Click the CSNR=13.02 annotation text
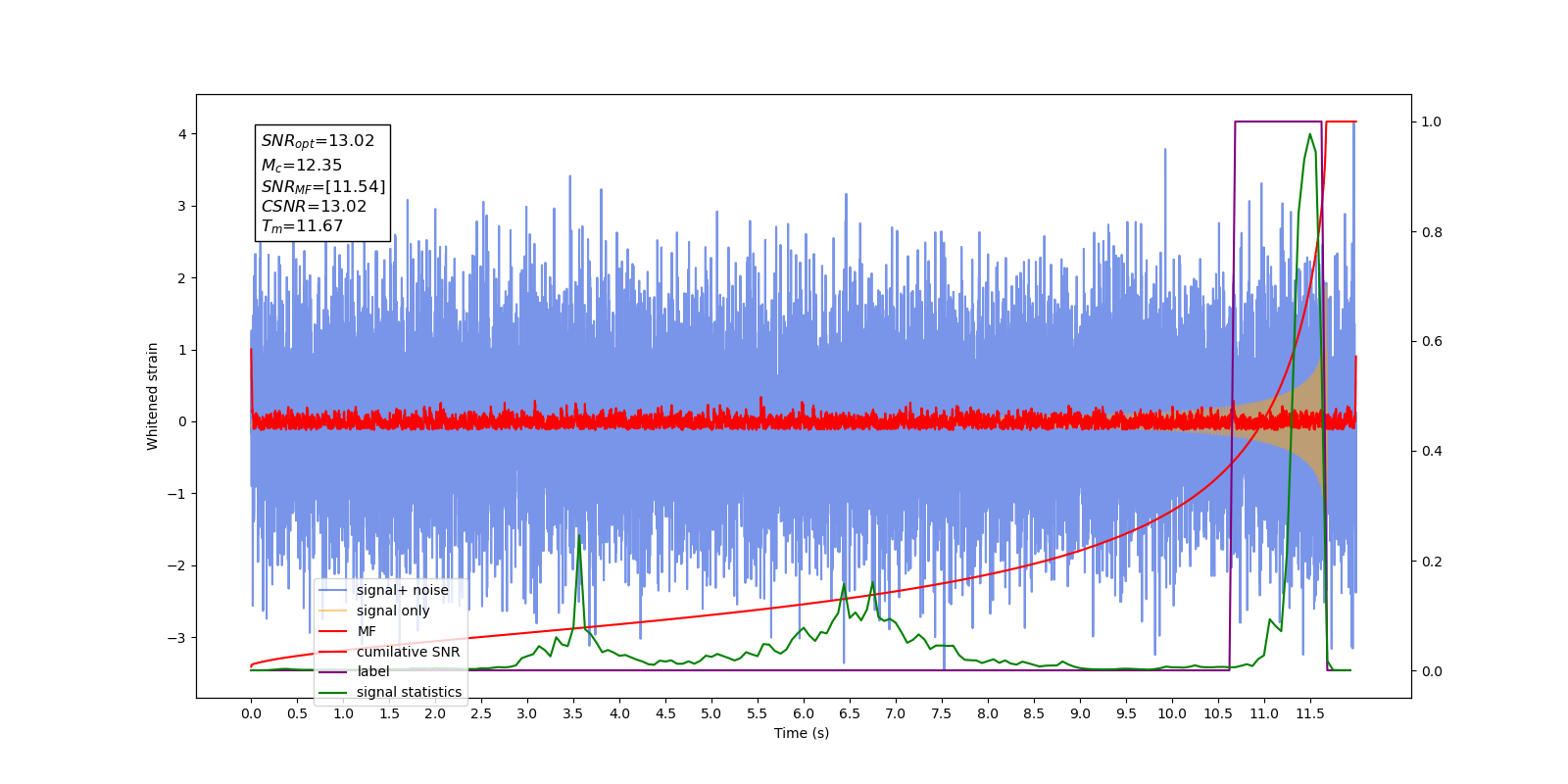Image resolution: width=1568 pixels, height=784 pixels. [x=314, y=206]
